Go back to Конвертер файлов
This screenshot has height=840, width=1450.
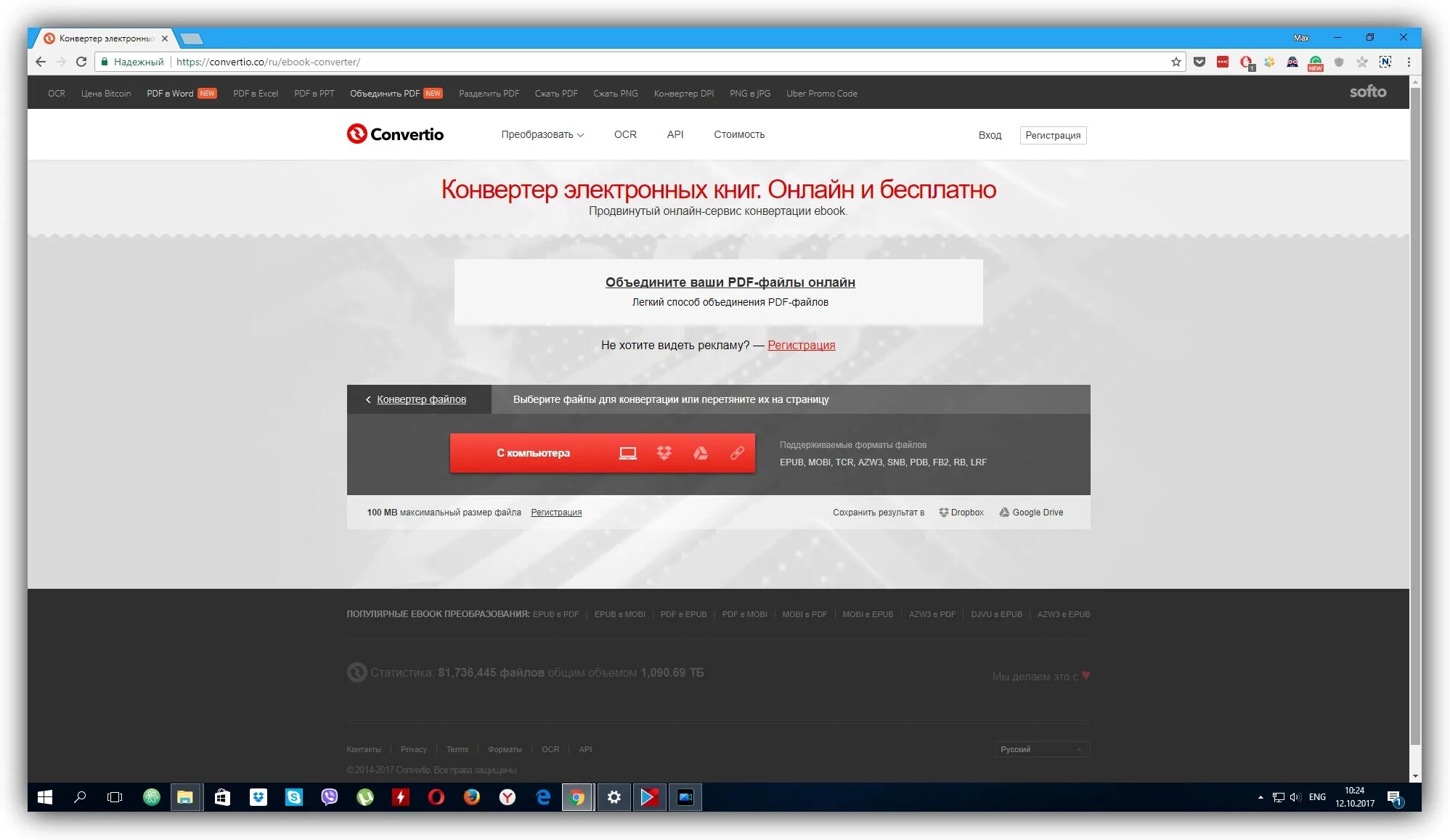coord(421,399)
